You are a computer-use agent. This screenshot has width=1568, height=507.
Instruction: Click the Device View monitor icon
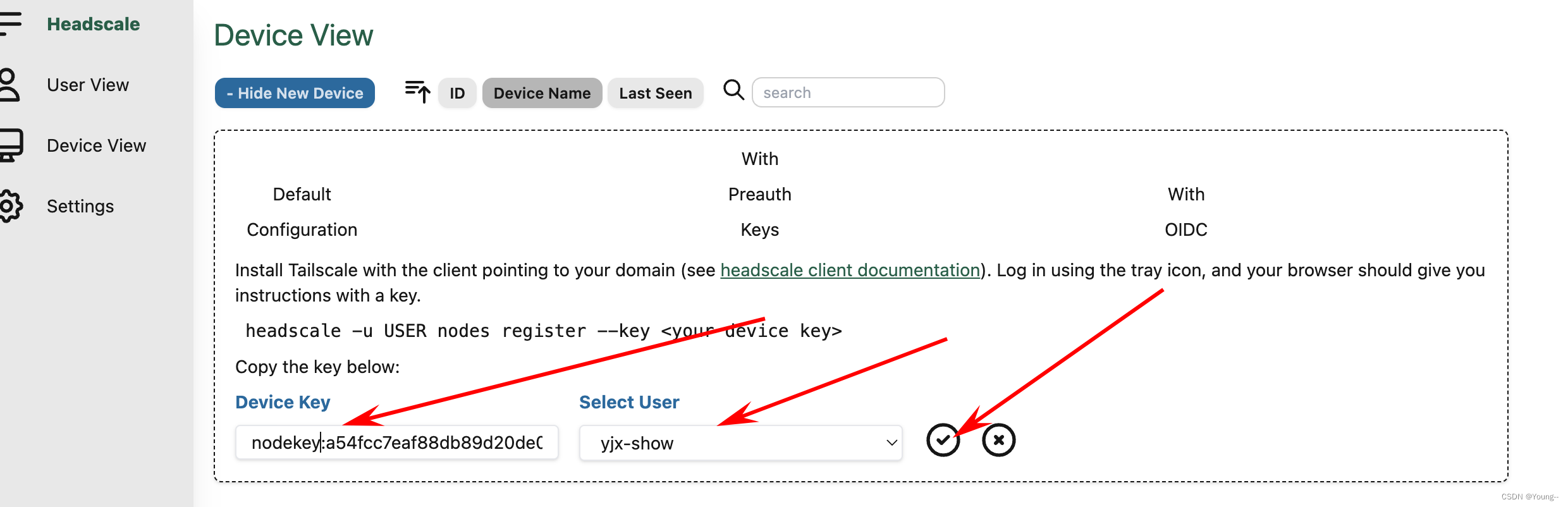(11, 145)
